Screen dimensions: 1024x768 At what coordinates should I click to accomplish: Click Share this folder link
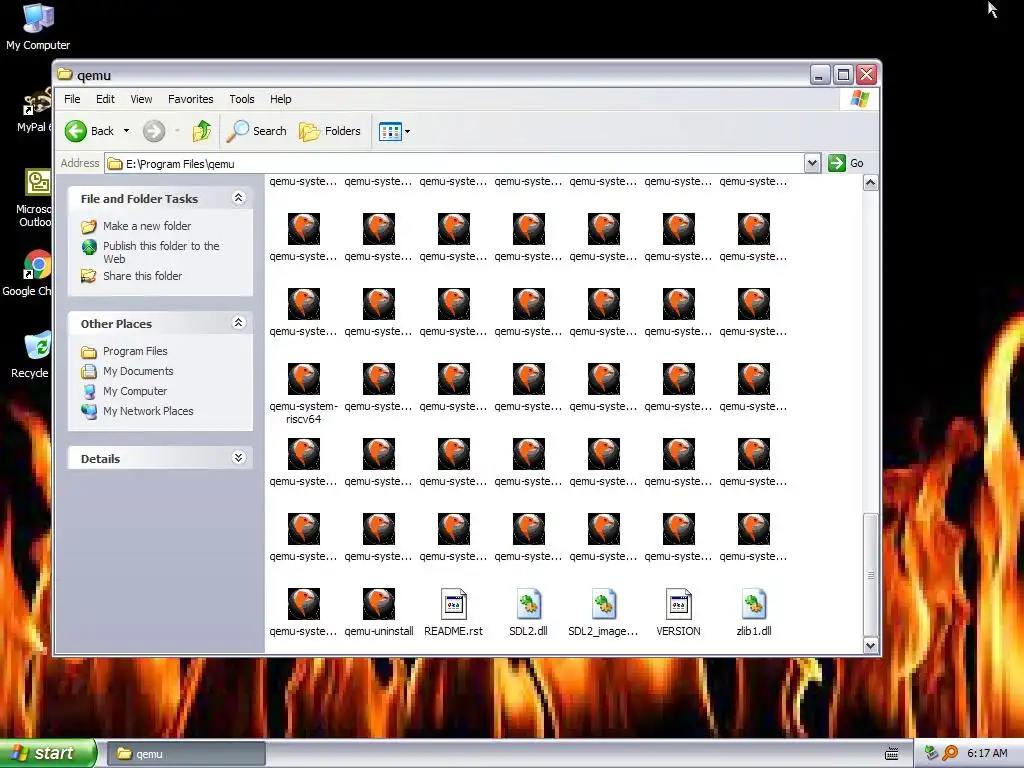[142, 276]
